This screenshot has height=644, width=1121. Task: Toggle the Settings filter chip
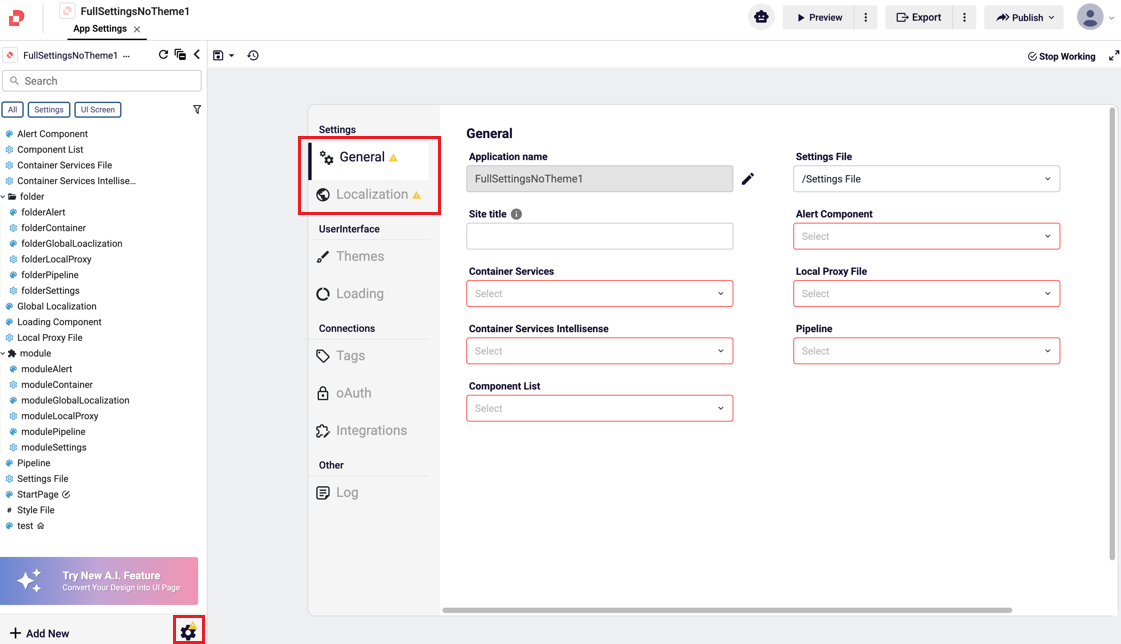[48, 110]
